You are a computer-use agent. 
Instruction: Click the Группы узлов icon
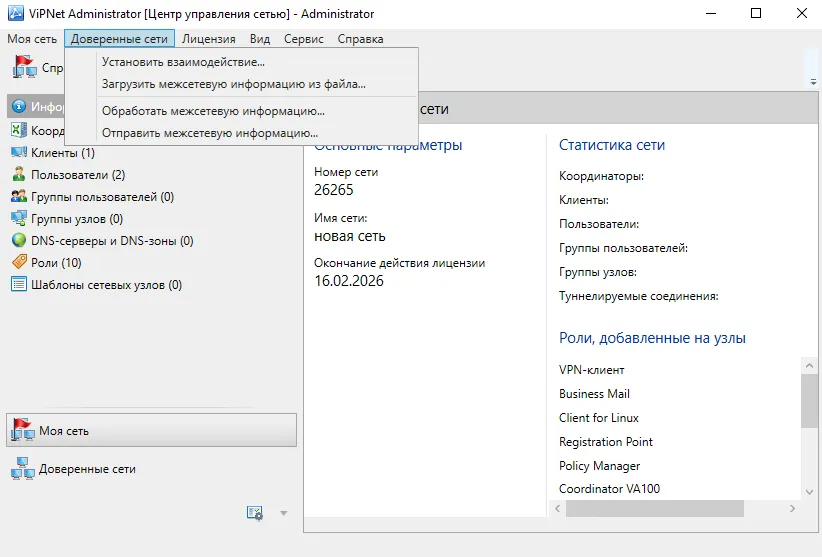click(x=19, y=219)
